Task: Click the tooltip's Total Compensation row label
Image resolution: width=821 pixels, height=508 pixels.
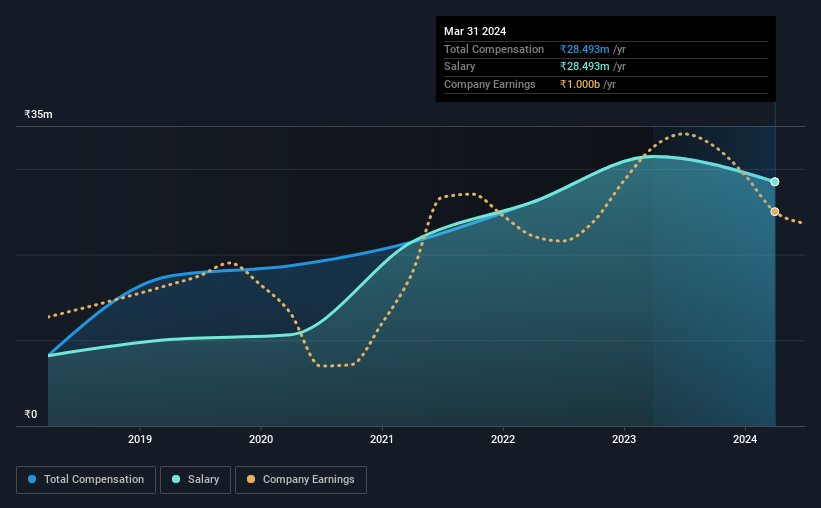Action: tap(494, 49)
